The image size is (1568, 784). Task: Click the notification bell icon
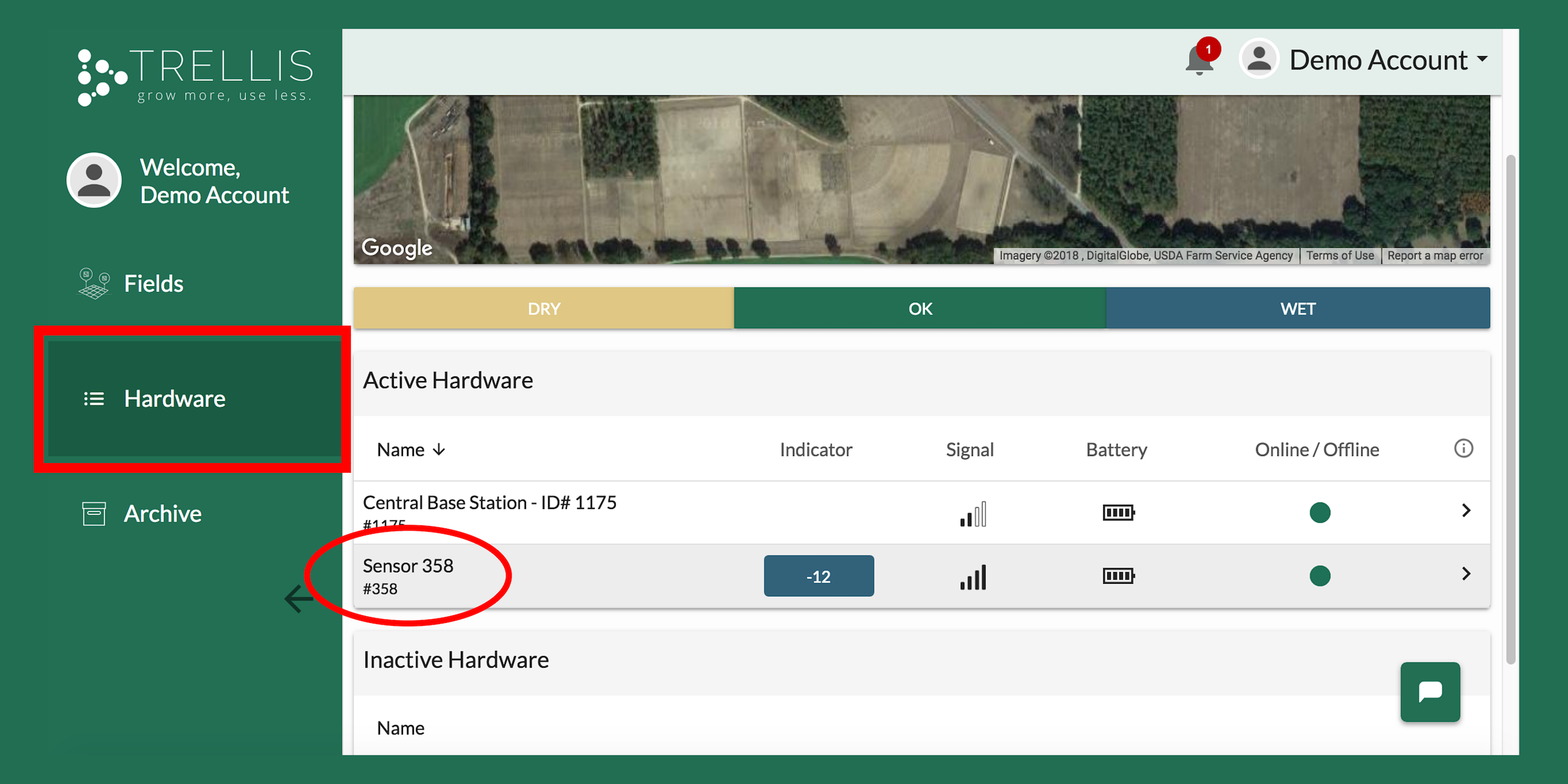pyautogui.click(x=1198, y=61)
